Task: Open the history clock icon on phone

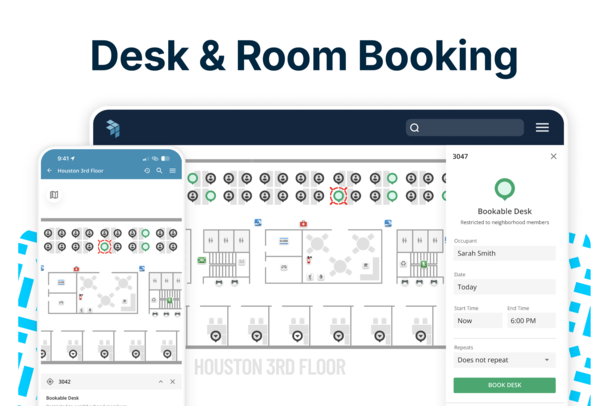Action: [x=147, y=171]
